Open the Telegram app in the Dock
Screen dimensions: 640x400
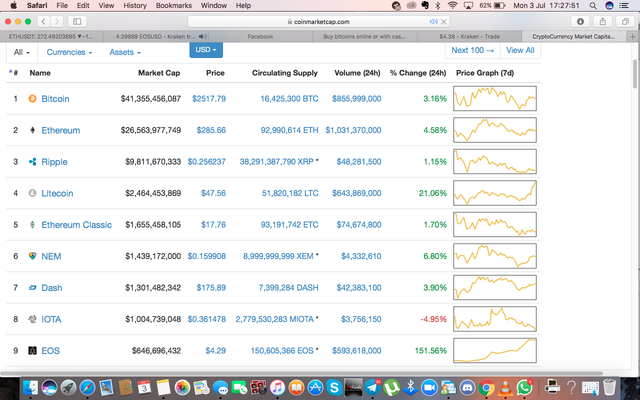pos(372,387)
